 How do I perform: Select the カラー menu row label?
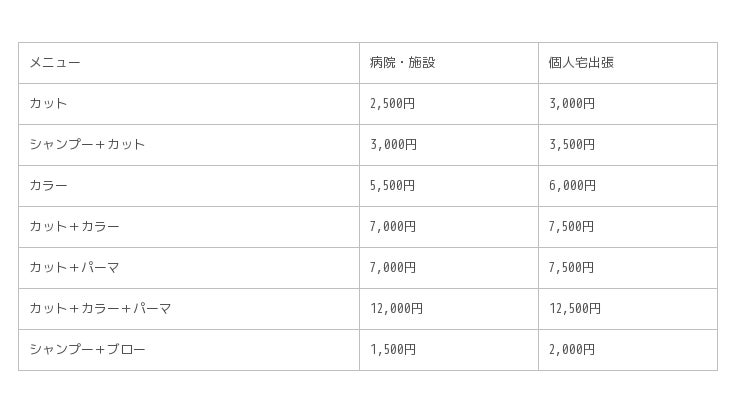[49, 186]
